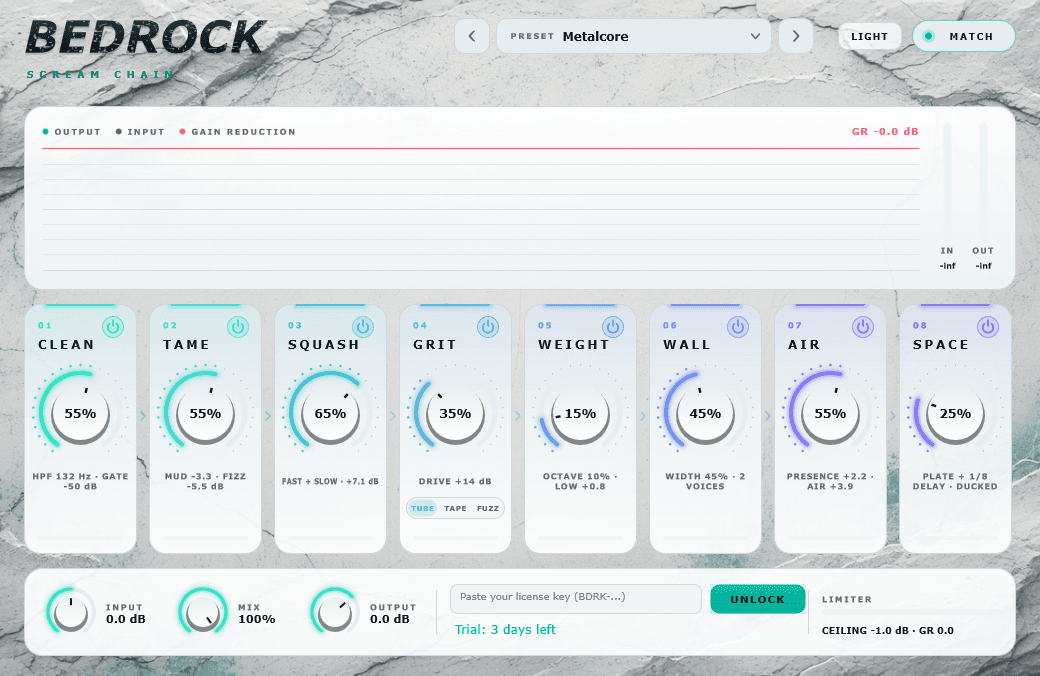Image resolution: width=1040 pixels, height=676 pixels.
Task: Switch to the LIGHT theme
Action: pyautogui.click(x=870, y=36)
